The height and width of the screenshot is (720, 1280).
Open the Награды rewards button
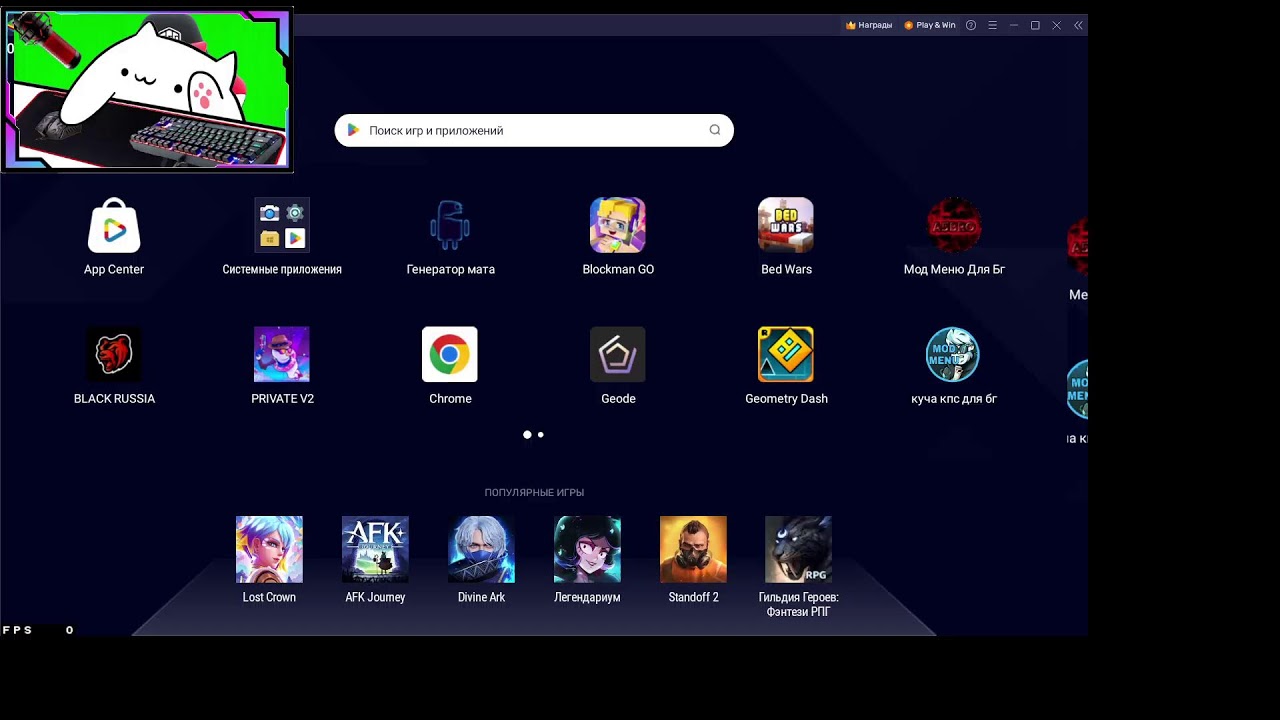click(869, 25)
